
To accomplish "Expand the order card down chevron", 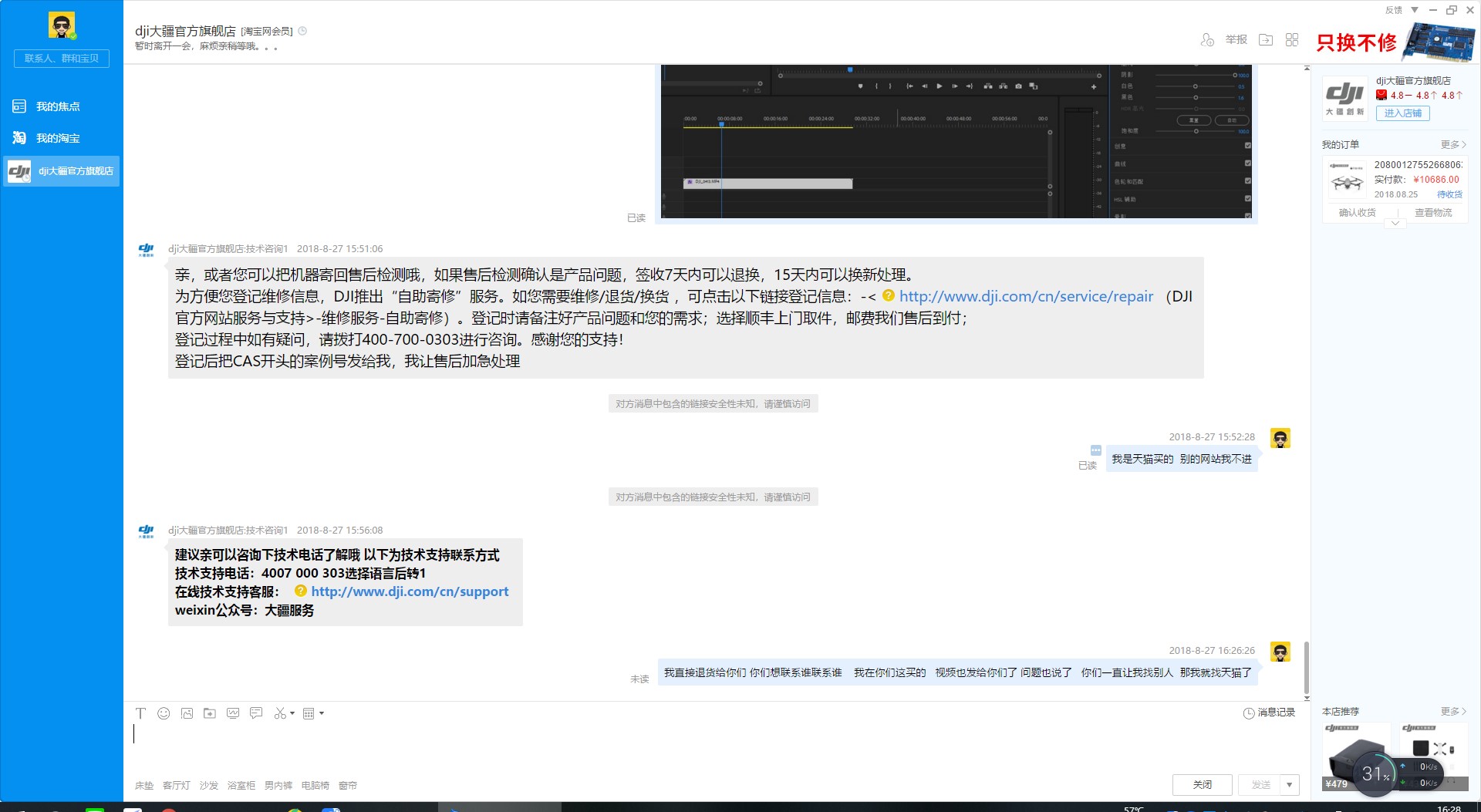I will [1395, 224].
